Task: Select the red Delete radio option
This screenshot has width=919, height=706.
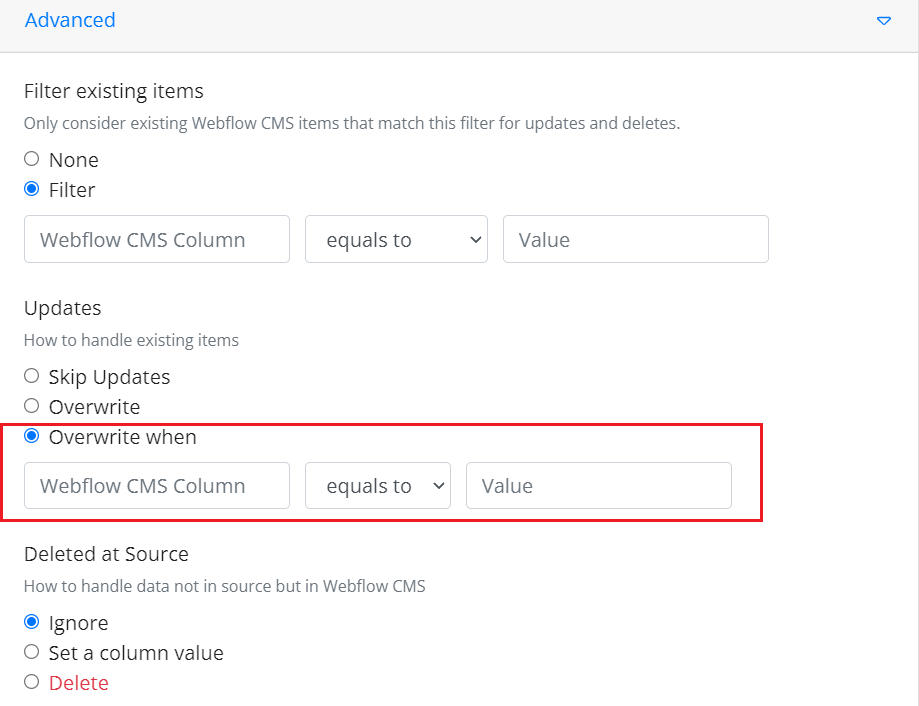Action: tap(32, 681)
